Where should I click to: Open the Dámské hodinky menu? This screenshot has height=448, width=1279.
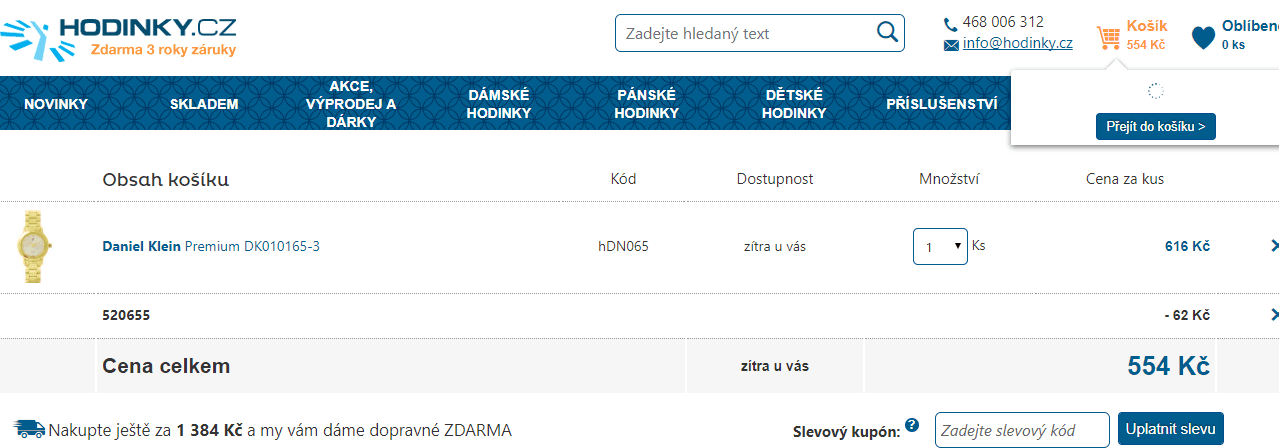pos(499,104)
